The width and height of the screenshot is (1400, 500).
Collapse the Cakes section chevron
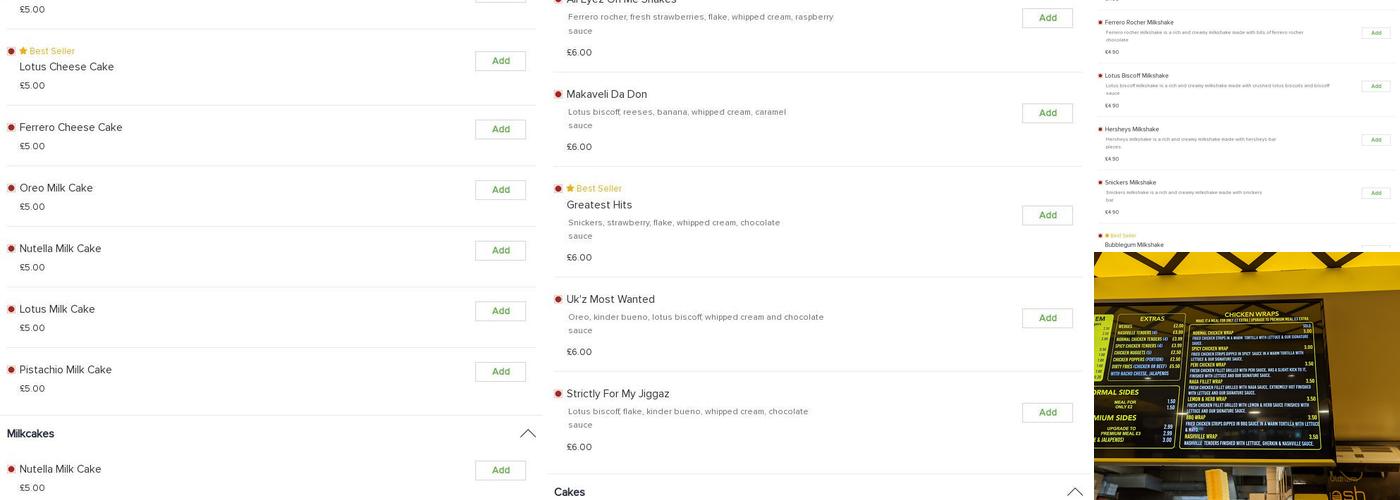[1074, 492]
